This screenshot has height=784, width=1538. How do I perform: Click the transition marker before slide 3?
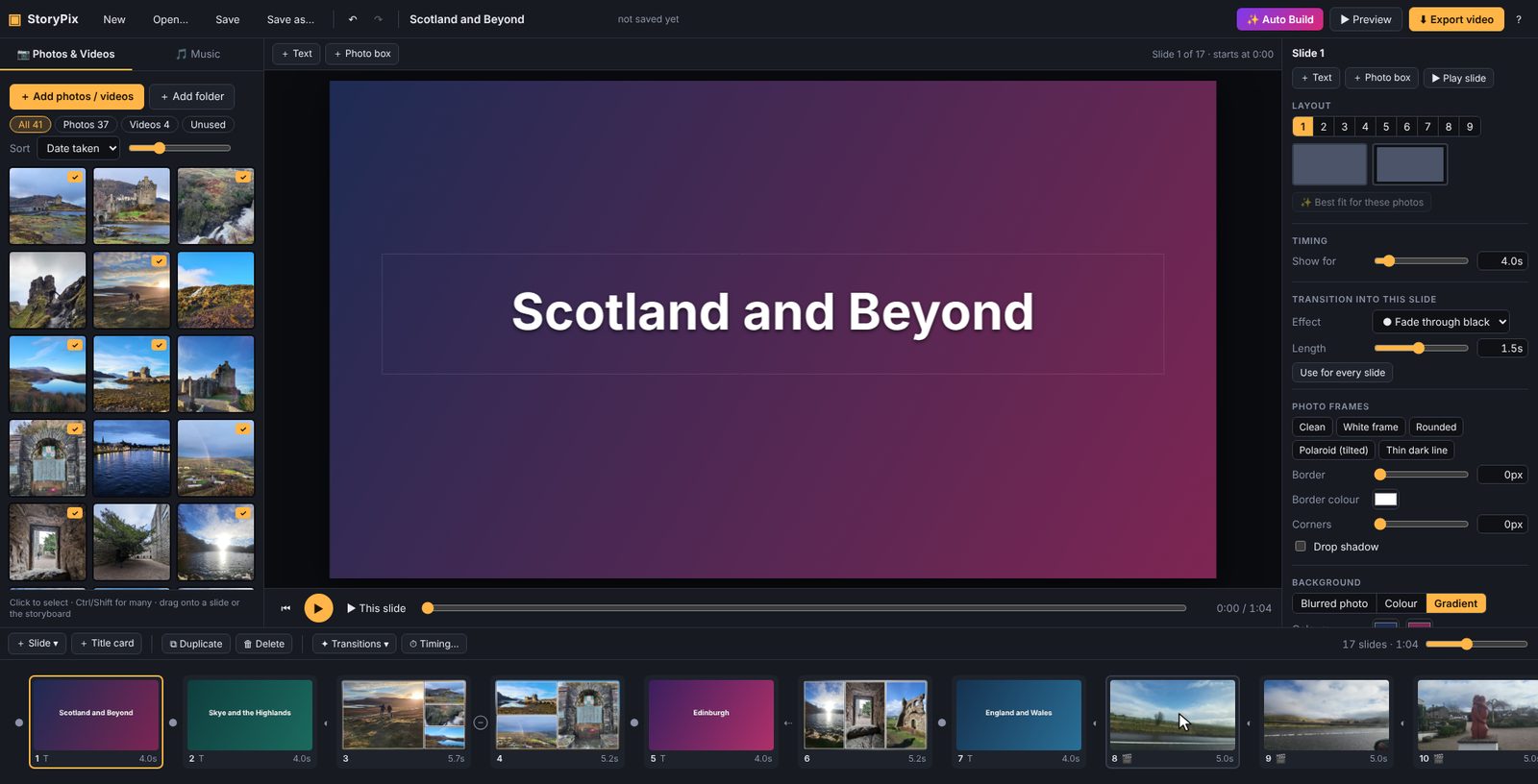click(326, 723)
